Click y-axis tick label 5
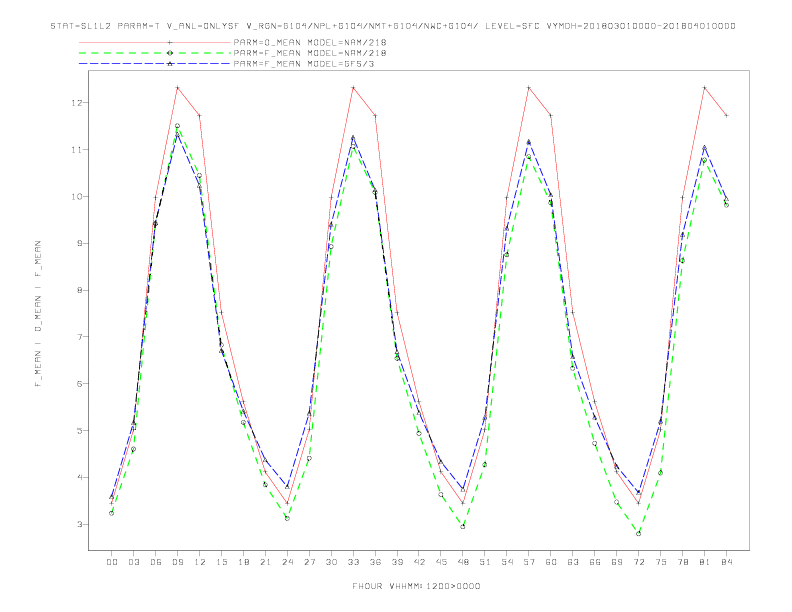The height and width of the screenshot is (612, 792). tap(79, 431)
